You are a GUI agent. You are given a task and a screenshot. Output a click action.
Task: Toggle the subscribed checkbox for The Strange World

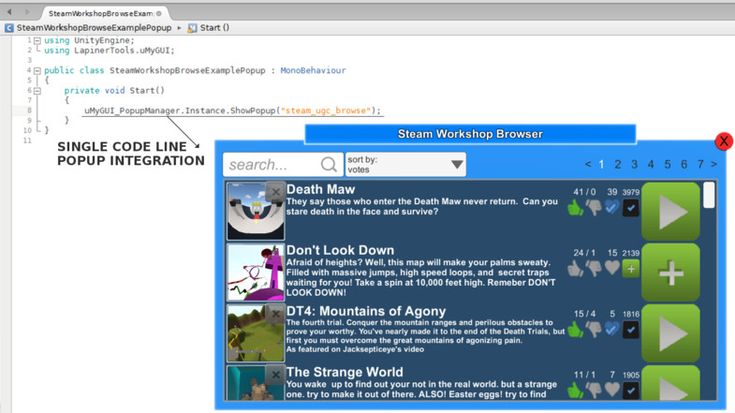click(x=631, y=390)
